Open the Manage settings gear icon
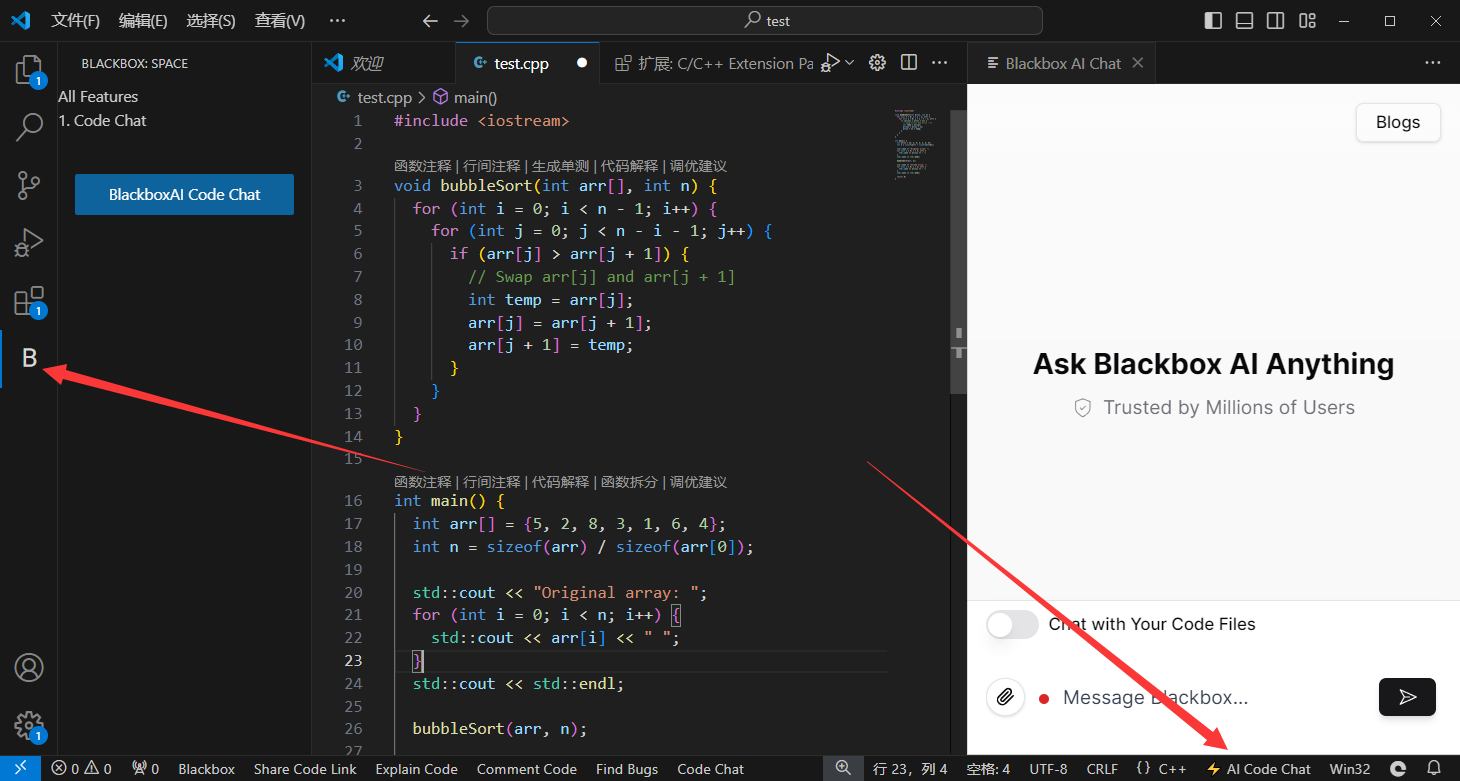 29,725
